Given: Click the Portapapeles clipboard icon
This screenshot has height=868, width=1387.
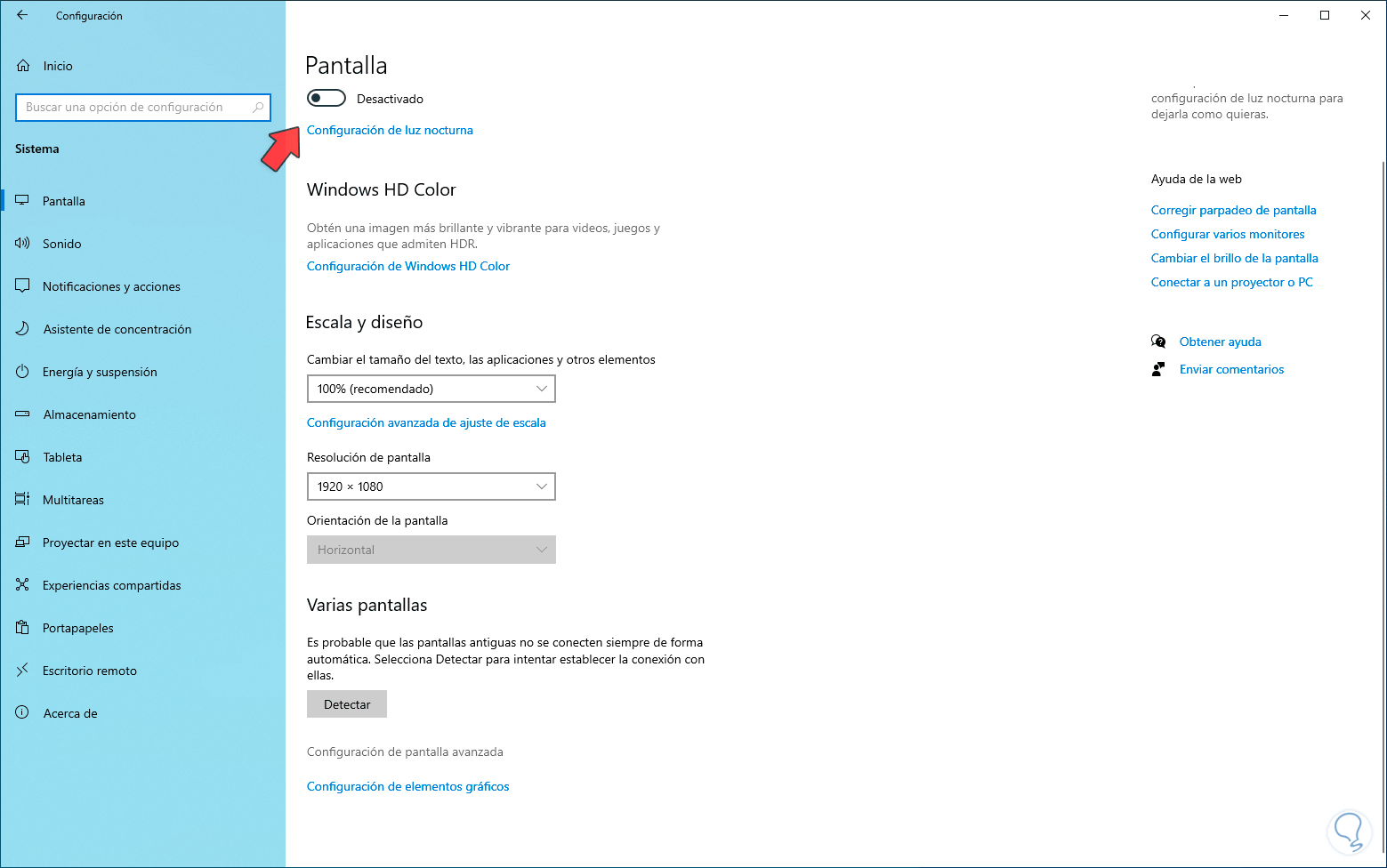Looking at the screenshot, I should click(22, 628).
